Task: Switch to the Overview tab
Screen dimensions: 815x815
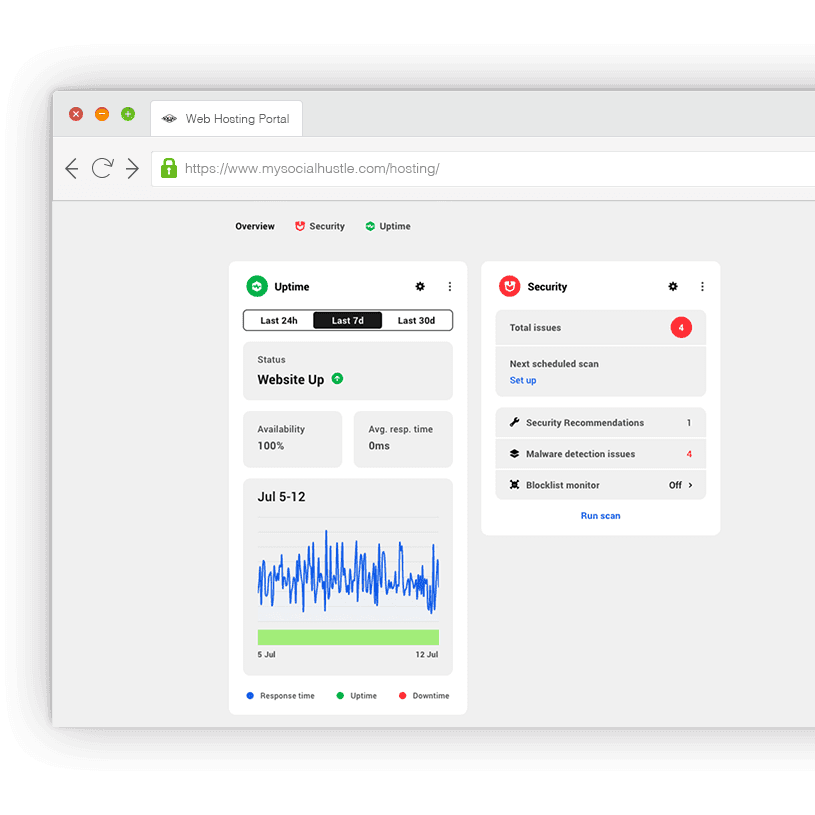Action: [x=254, y=226]
